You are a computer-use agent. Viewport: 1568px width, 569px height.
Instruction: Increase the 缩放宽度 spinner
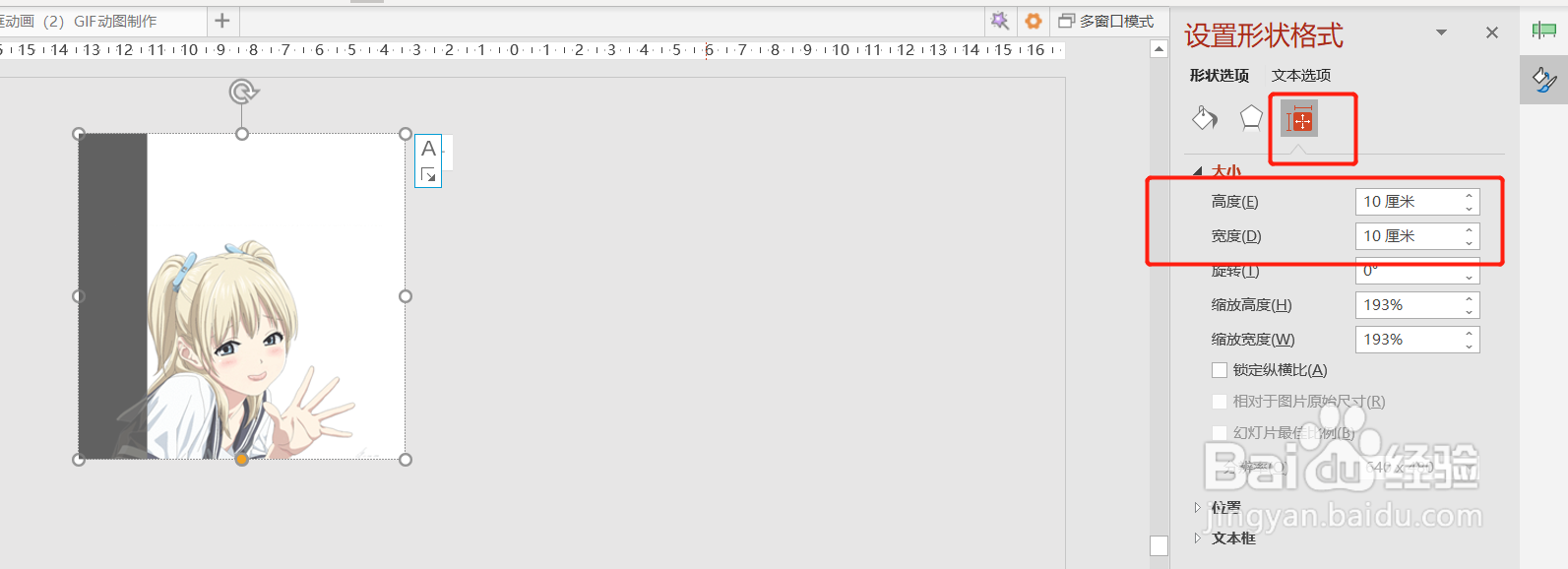[1470, 333]
